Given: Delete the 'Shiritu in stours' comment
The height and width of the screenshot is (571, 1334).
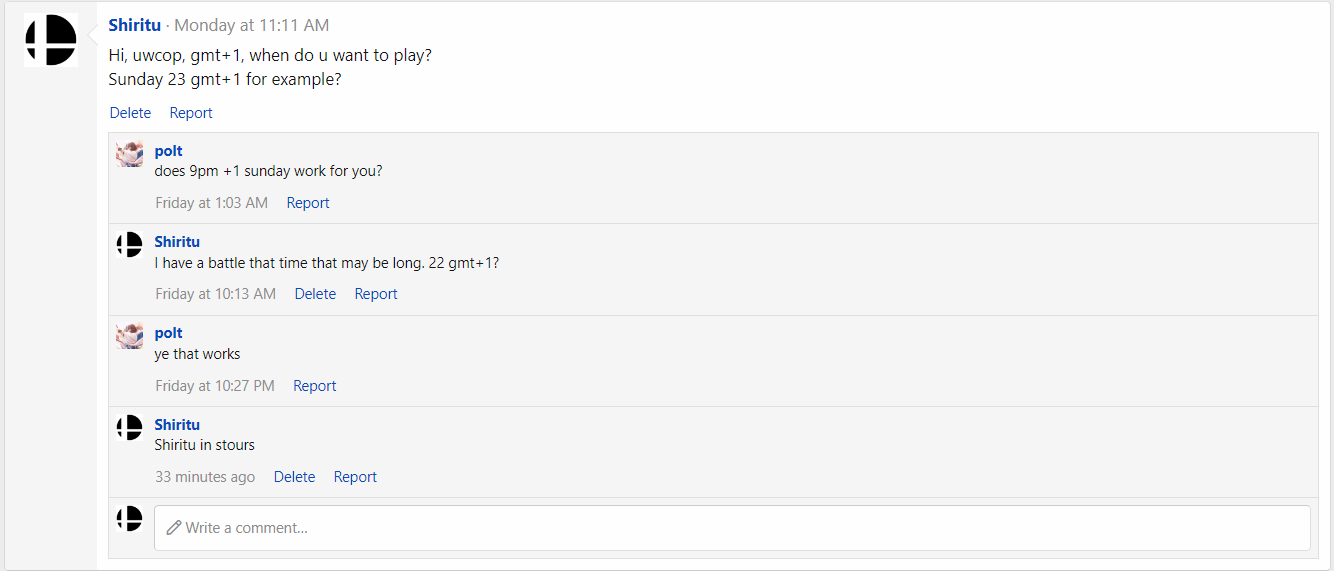Looking at the screenshot, I should point(294,477).
